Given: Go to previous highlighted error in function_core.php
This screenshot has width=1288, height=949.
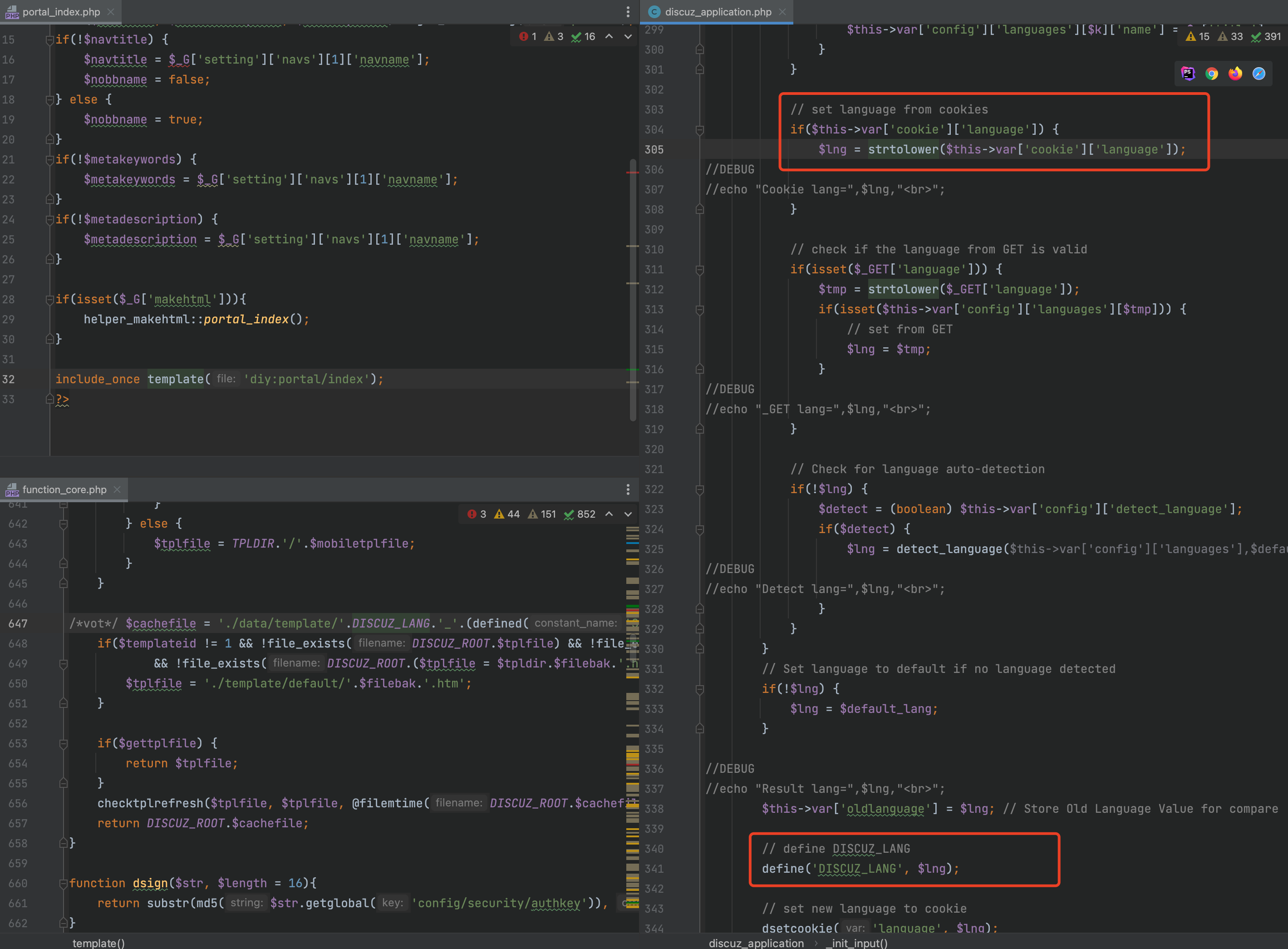Looking at the screenshot, I should (609, 514).
